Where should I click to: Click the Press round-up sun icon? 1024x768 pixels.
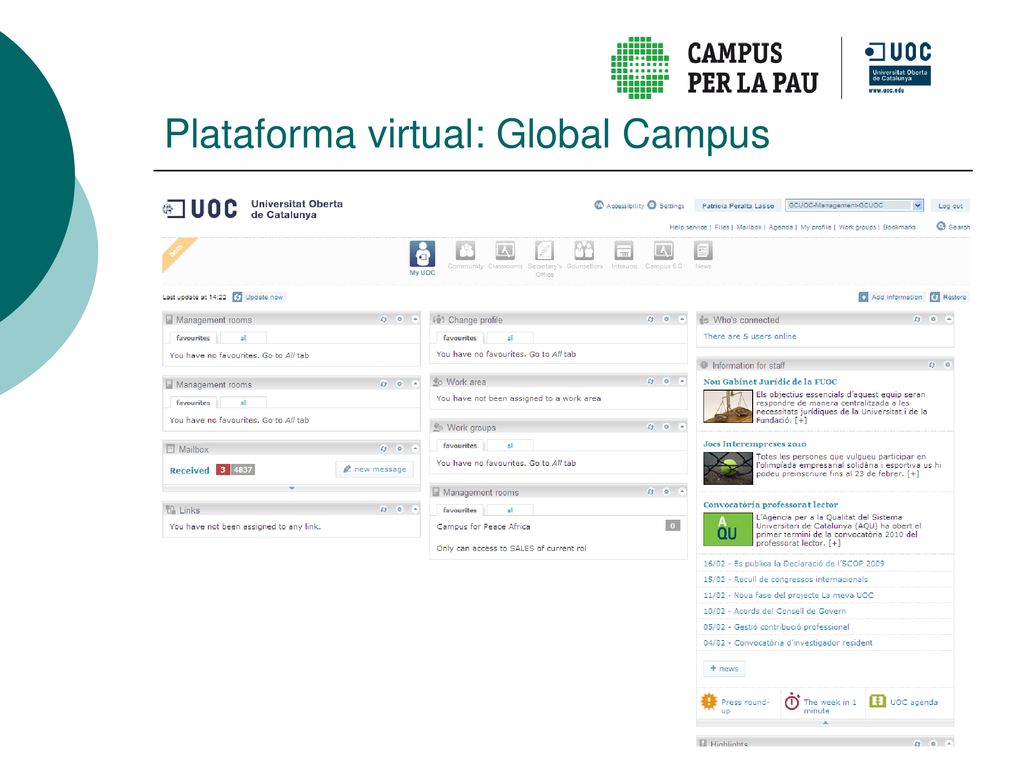[x=709, y=701]
